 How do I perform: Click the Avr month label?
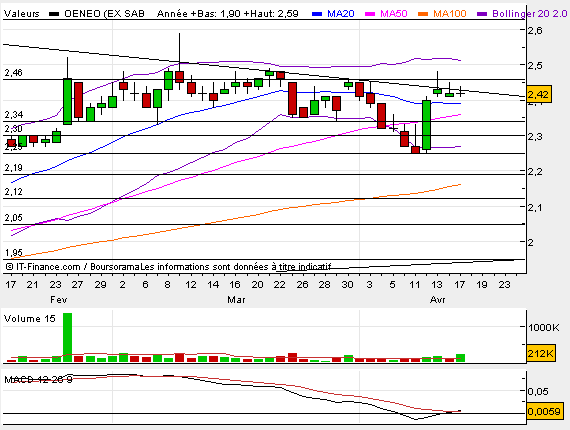pyautogui.click(x=437, y=300)
